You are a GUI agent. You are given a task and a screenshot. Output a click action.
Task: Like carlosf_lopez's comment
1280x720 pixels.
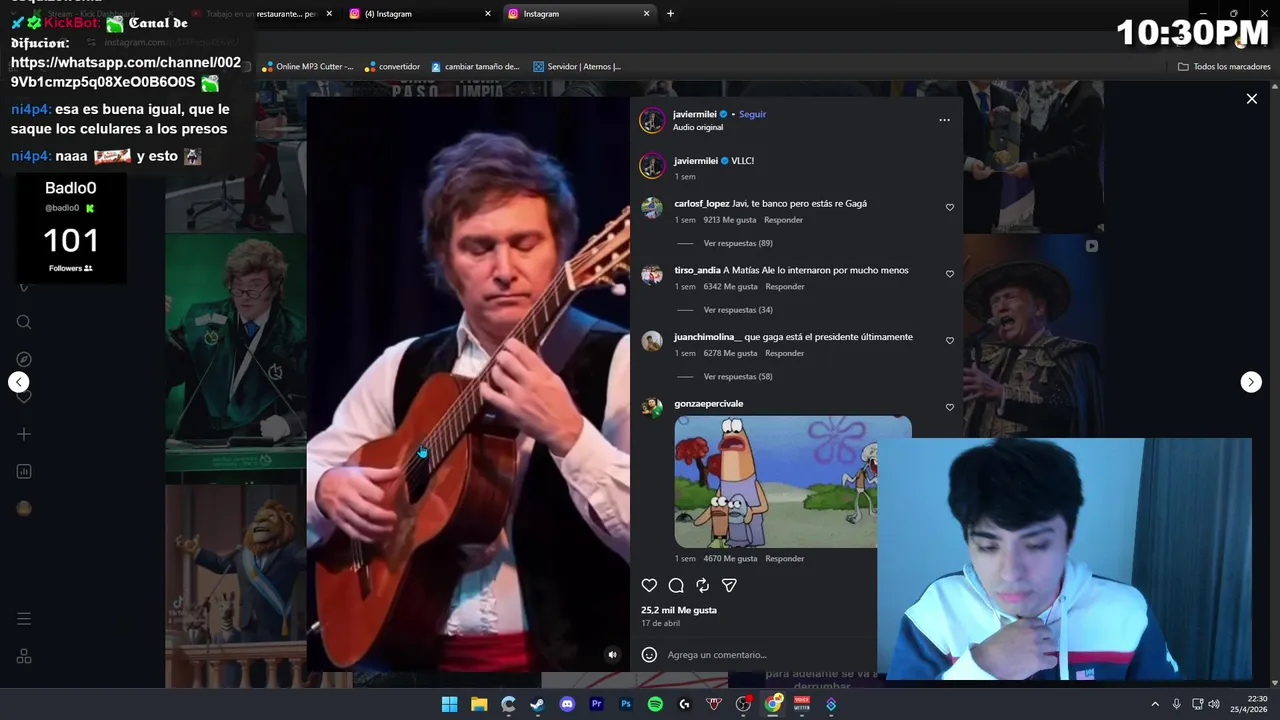[950, 208]
